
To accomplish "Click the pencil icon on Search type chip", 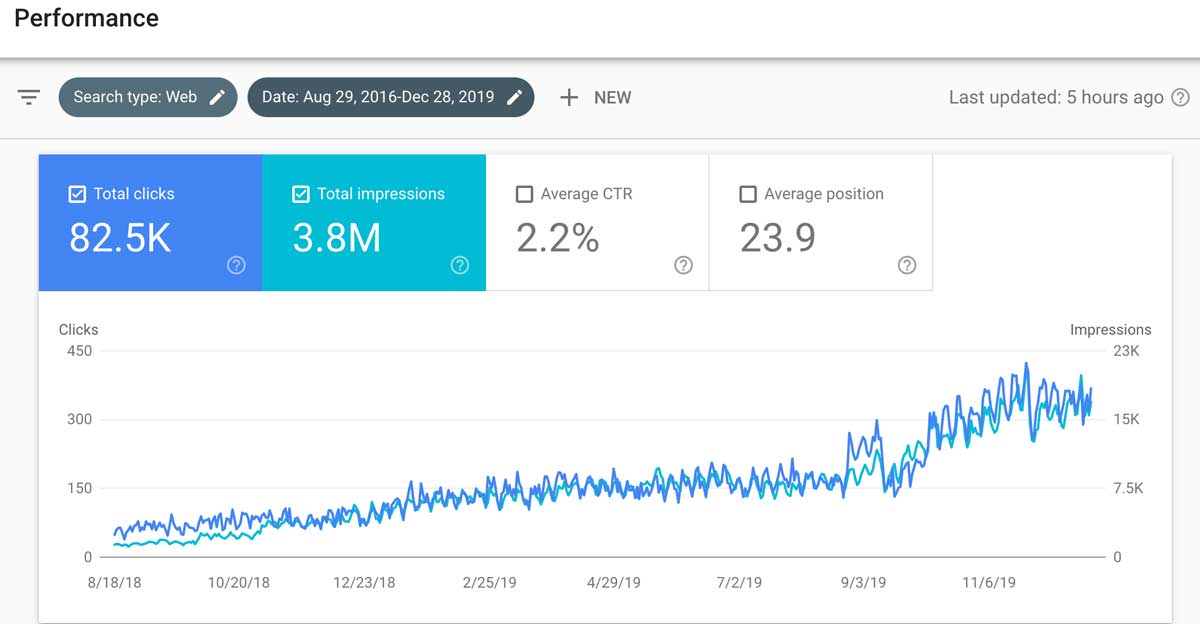I will [217, 97].
